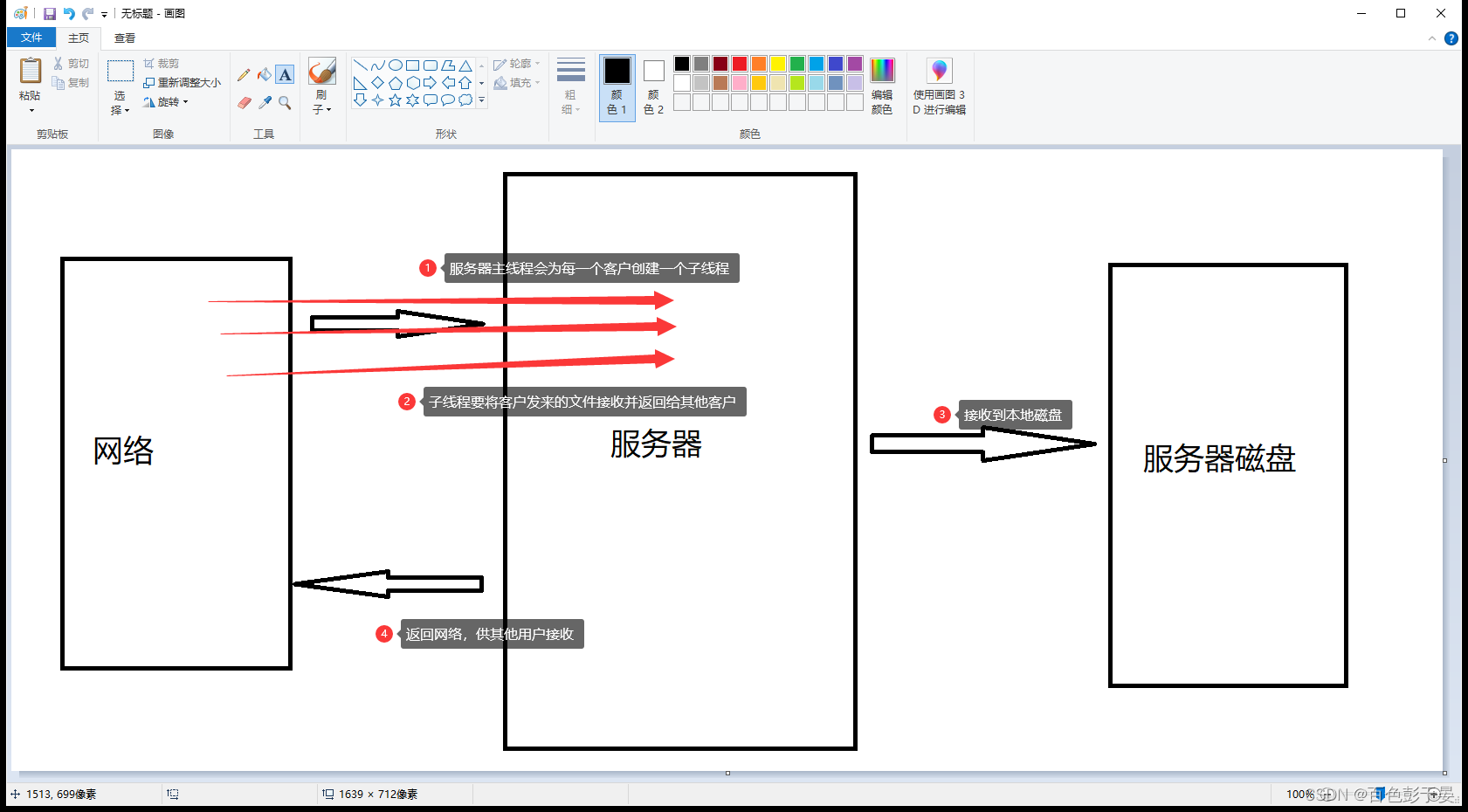Image resolution: width=1468 pixels, height=812 pixels.
Task: Open the Customize Quick Access Toolbar dropdown
Action: (x=104, y=15)
